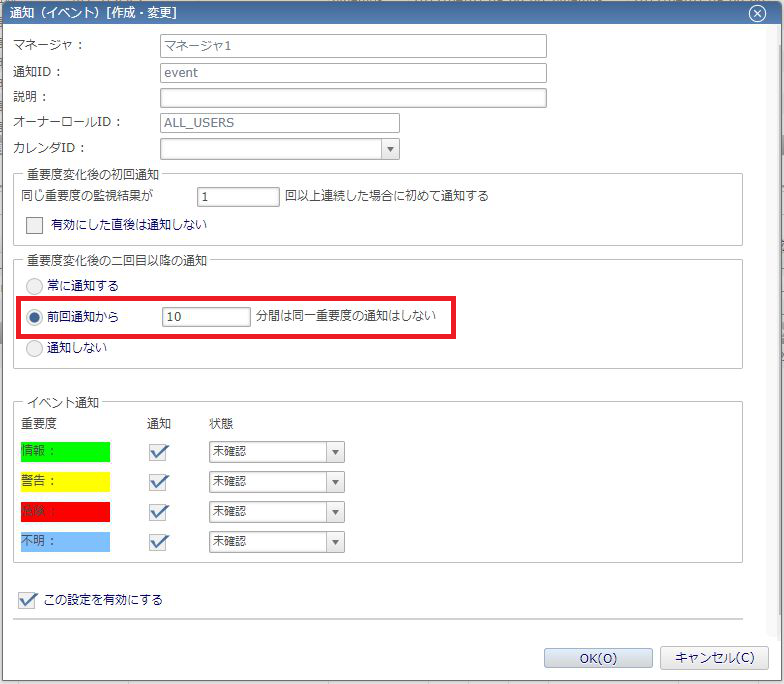Click 分間は同一重要度の通知はしない text

click(346, 316)
